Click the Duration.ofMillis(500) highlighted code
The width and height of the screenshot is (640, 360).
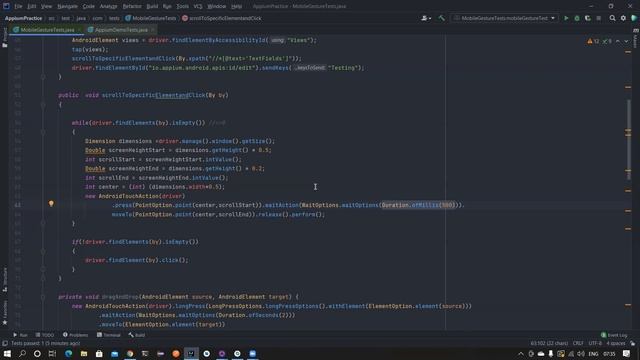click(418, 205)
